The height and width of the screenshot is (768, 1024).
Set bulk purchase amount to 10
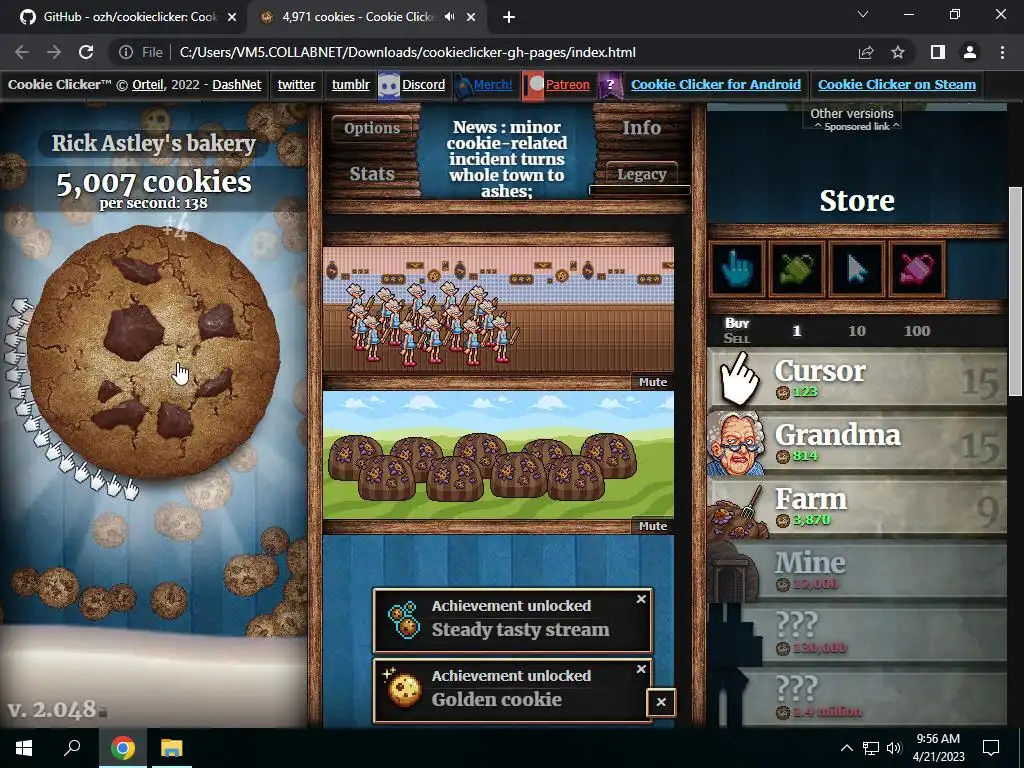click(857, 331)
